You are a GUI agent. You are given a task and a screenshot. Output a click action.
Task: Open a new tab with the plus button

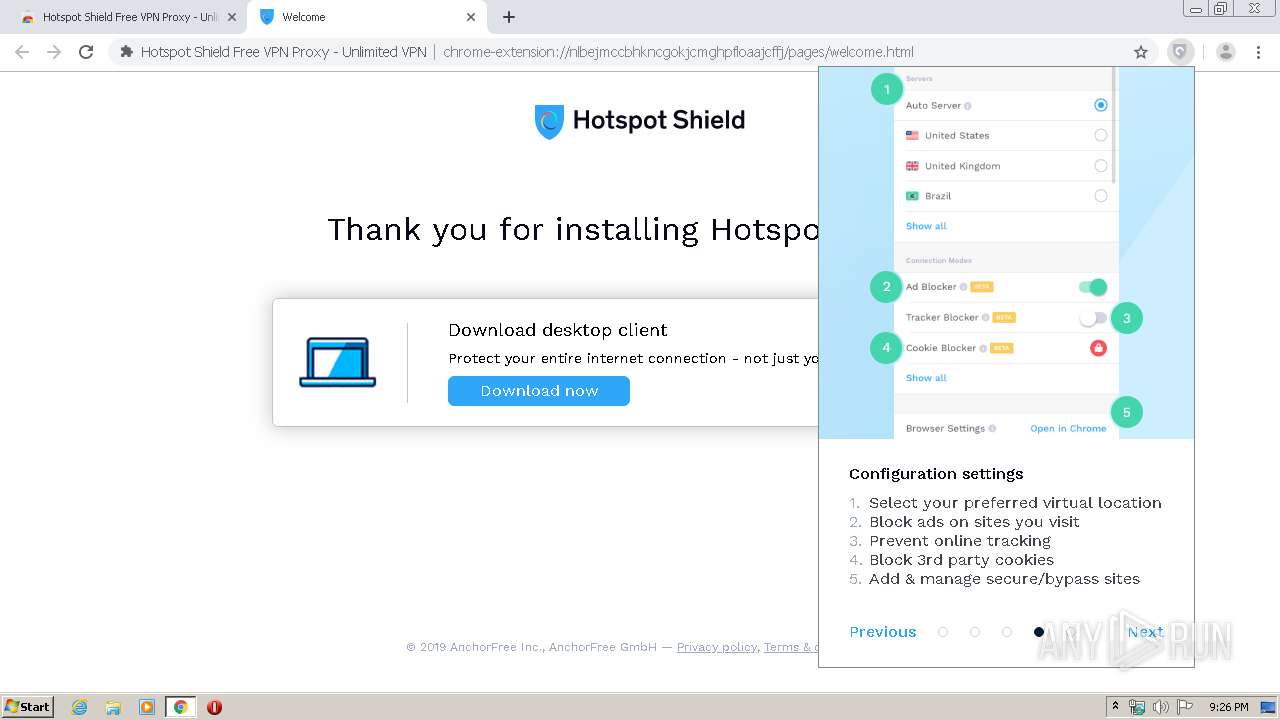[509, 17]
